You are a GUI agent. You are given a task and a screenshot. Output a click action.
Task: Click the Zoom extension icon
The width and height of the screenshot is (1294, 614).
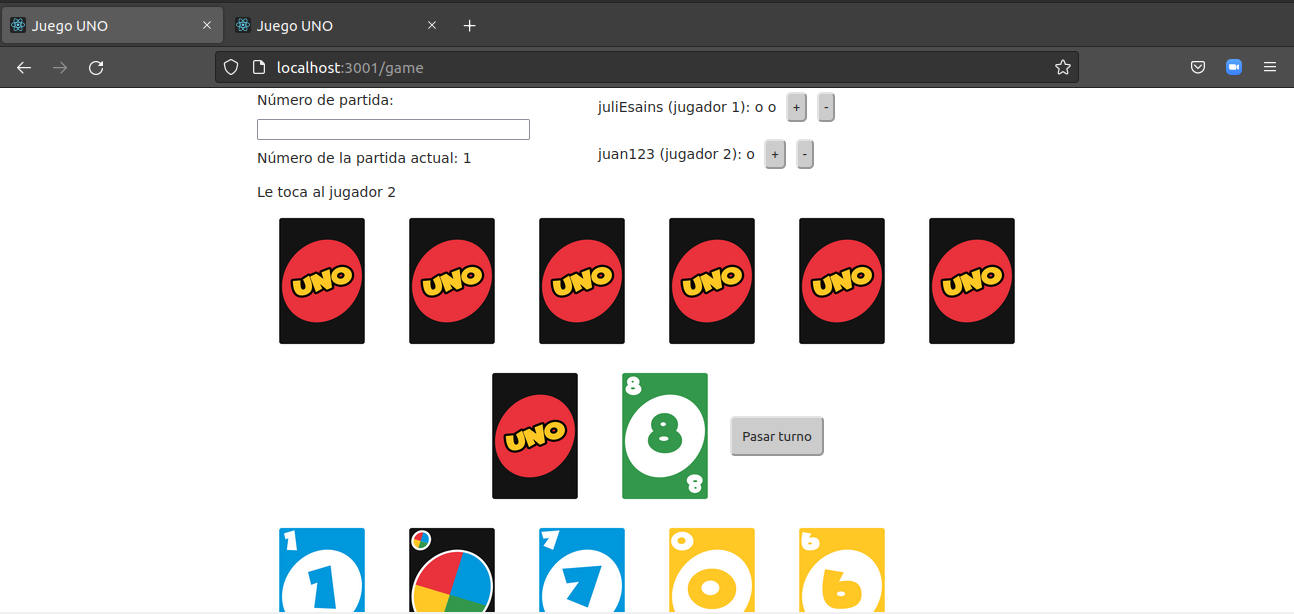pos(1234,67)
